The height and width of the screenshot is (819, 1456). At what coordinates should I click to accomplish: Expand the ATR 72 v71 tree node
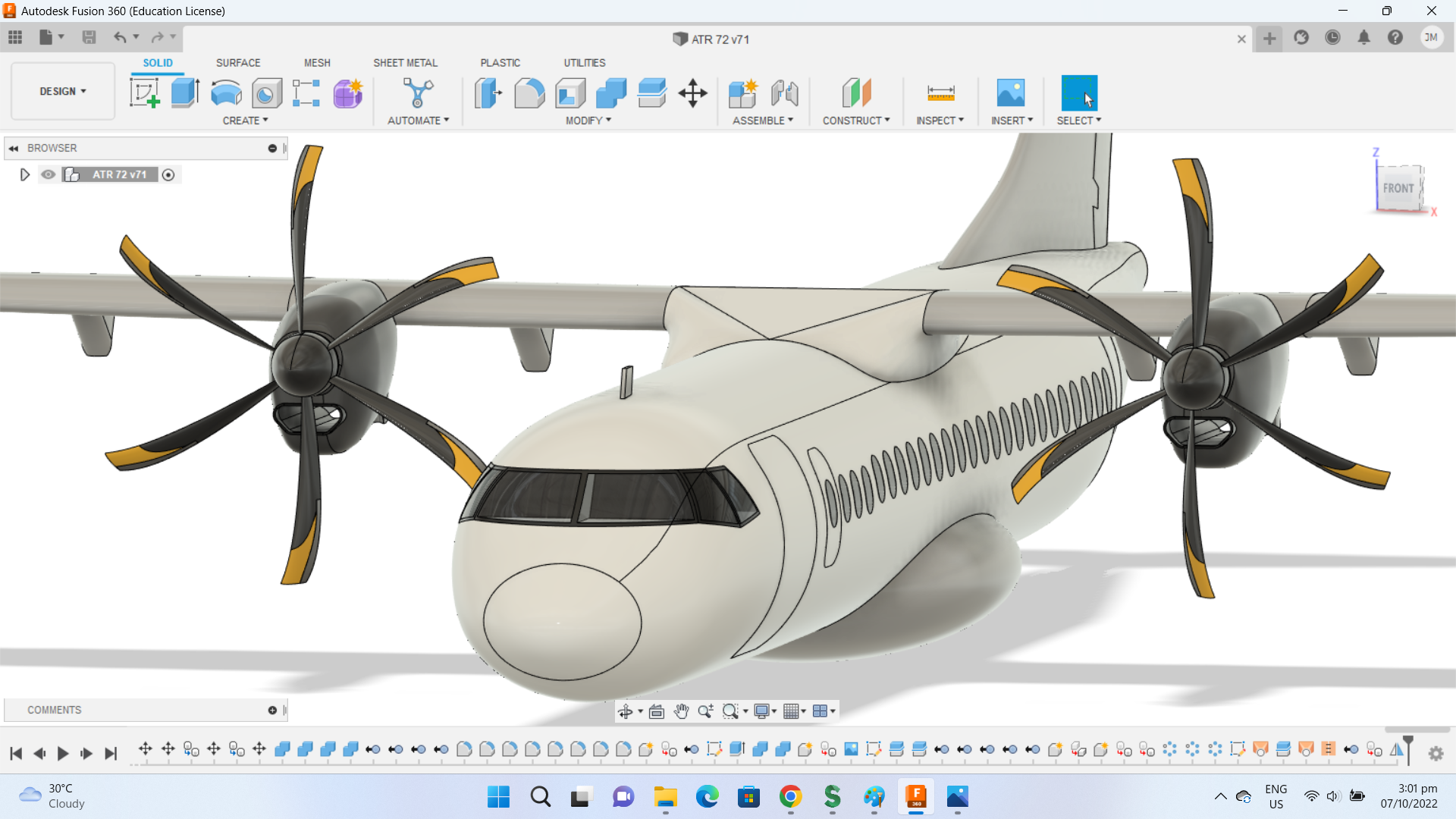point(24,174)
